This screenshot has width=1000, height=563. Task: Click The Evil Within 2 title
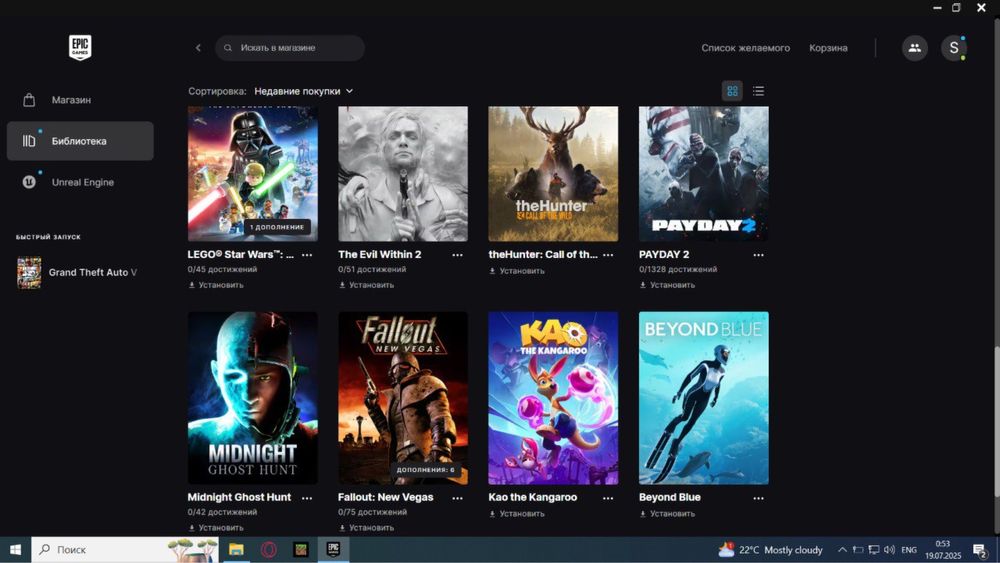click(x=380, y=254)
